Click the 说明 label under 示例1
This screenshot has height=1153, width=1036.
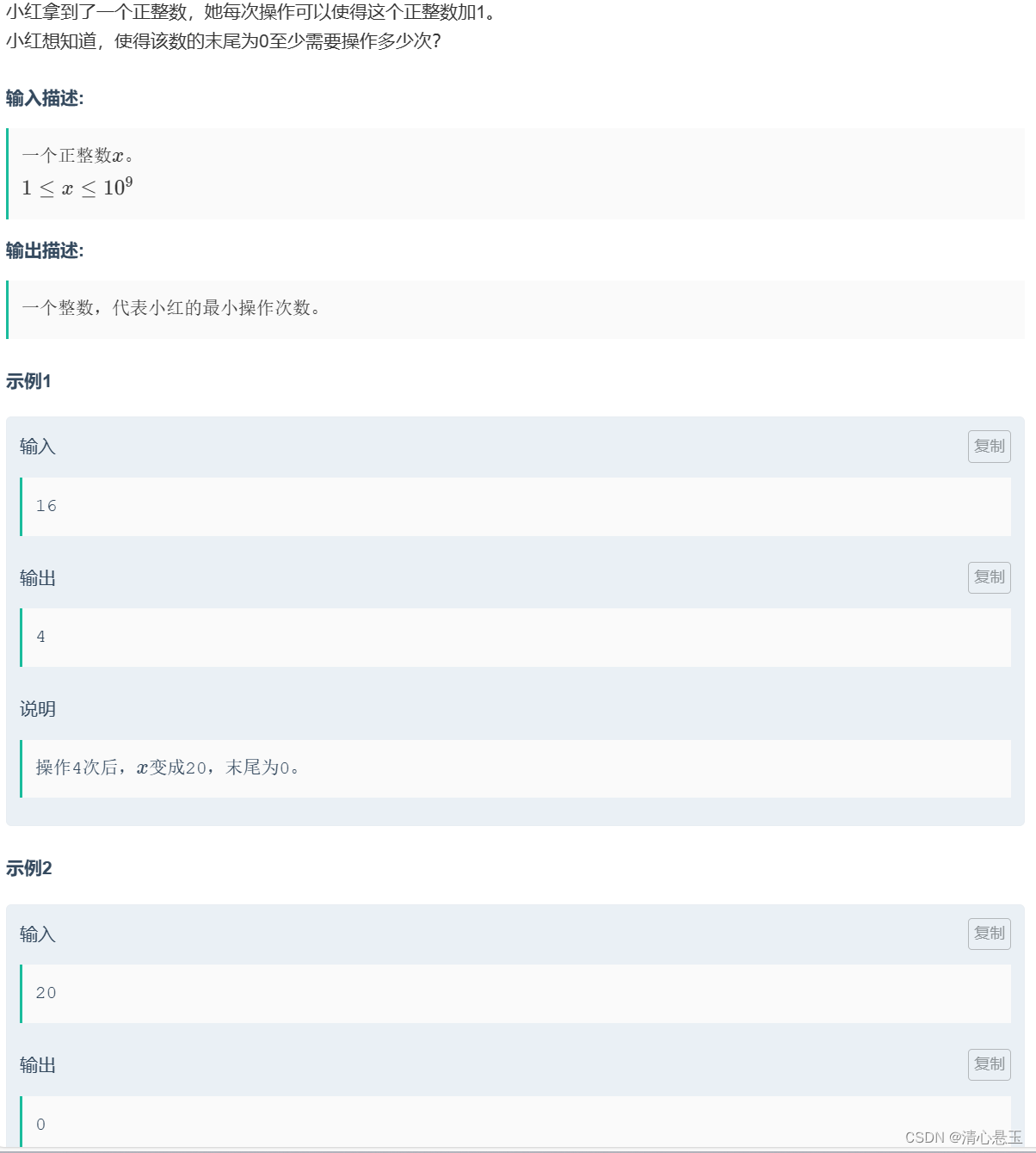tap(36, 709)
